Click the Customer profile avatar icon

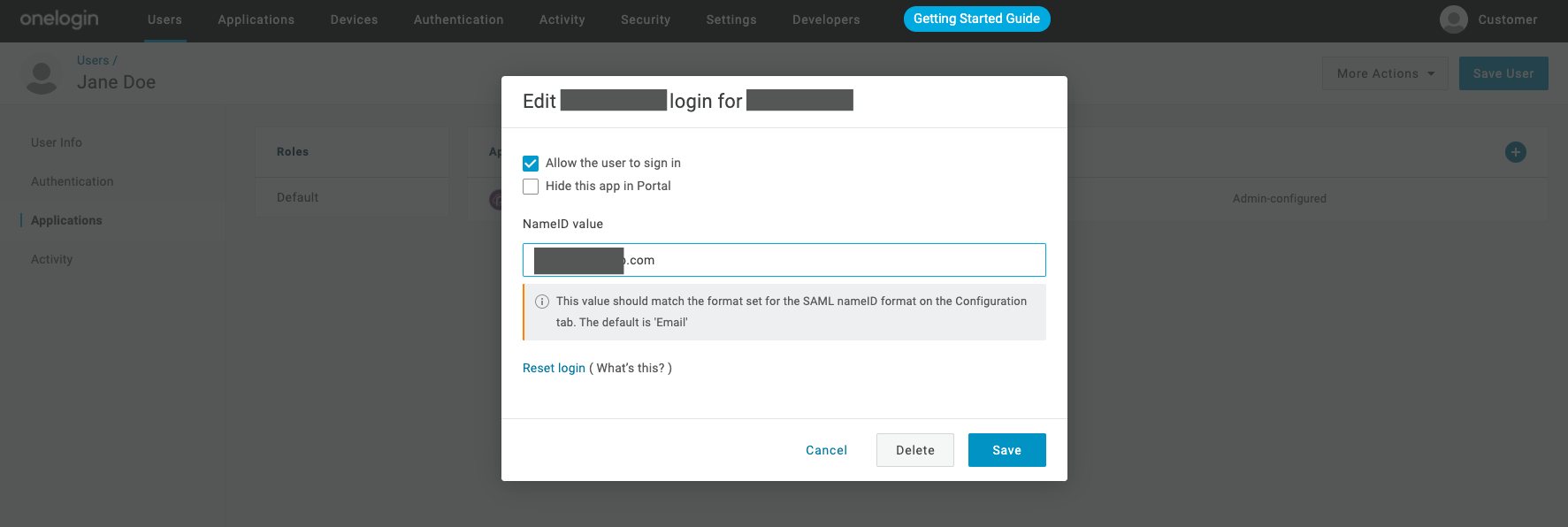[x=1453, y=19]
